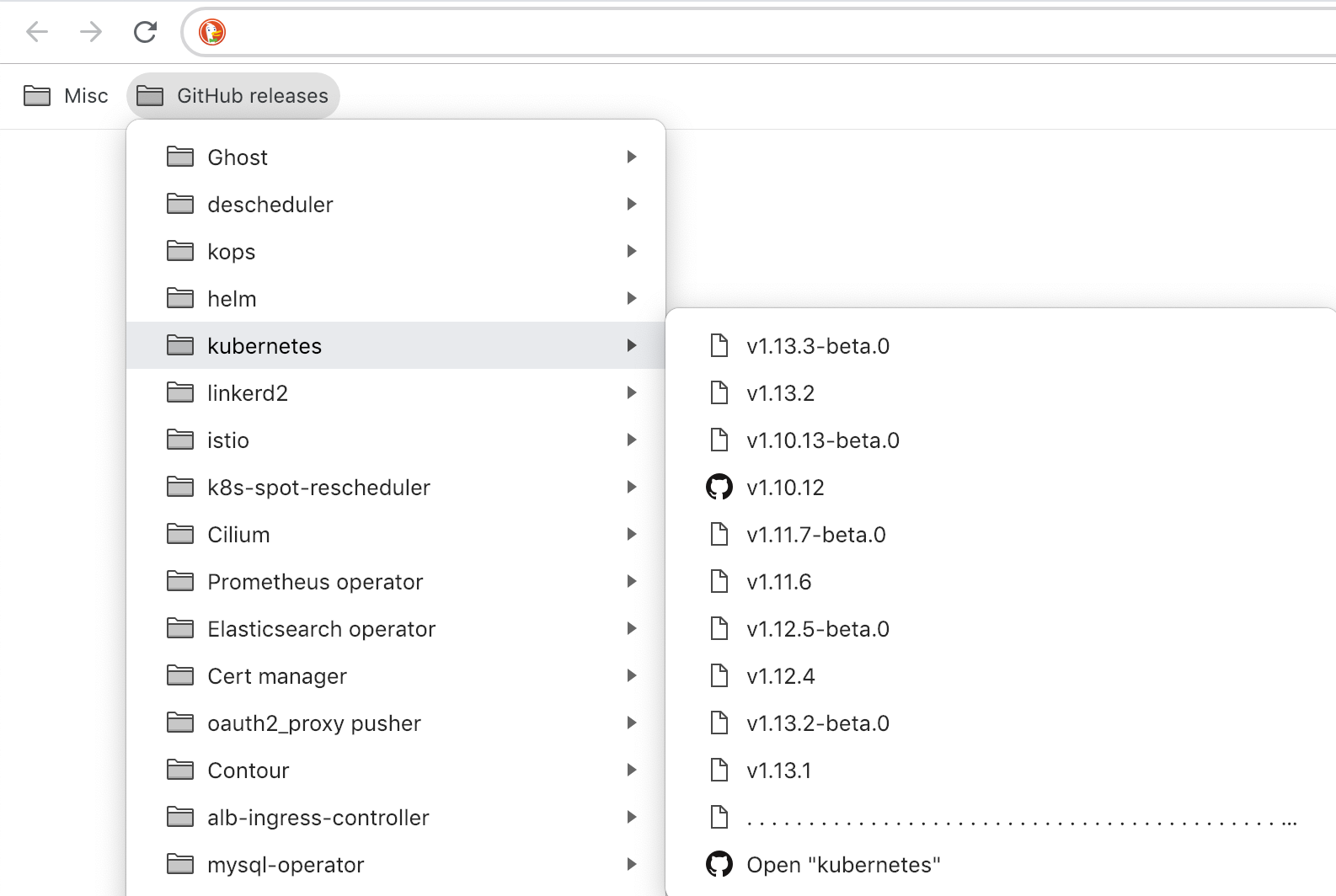Click the kops folder icon
The image size is (1336, 896).
pos(180,251)
